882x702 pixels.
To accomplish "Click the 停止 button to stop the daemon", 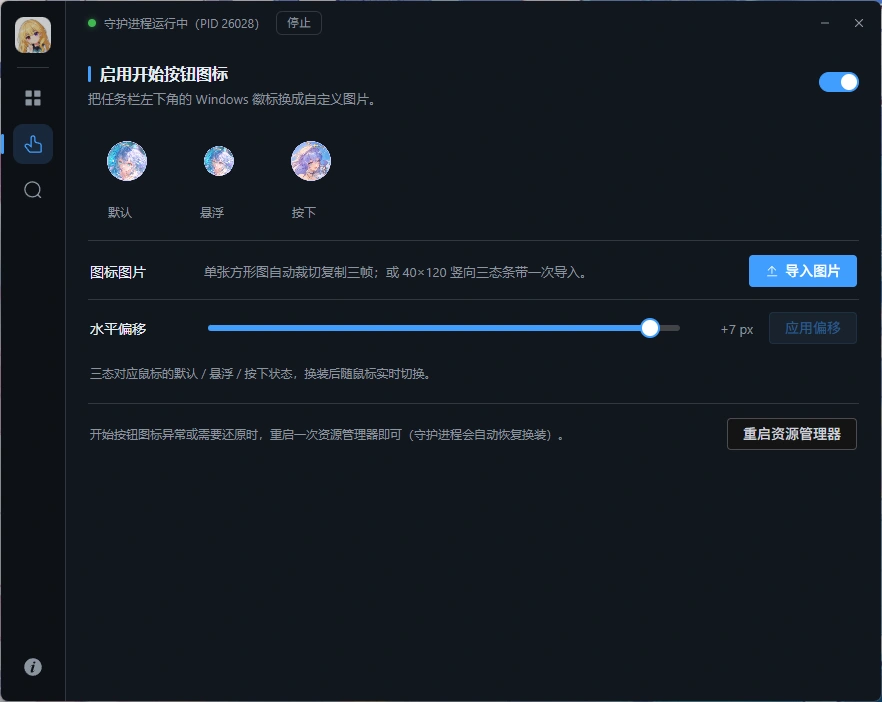I will tap(299, 23).
